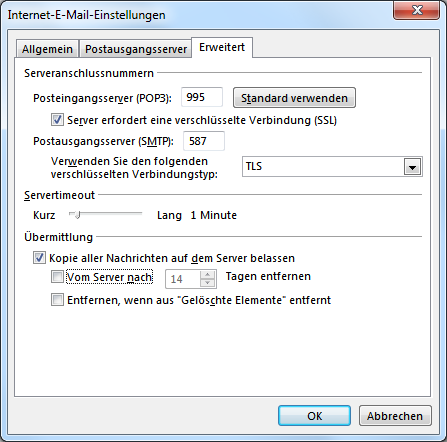Enable the Vom Server nach checkbox

tap(57, 277)
